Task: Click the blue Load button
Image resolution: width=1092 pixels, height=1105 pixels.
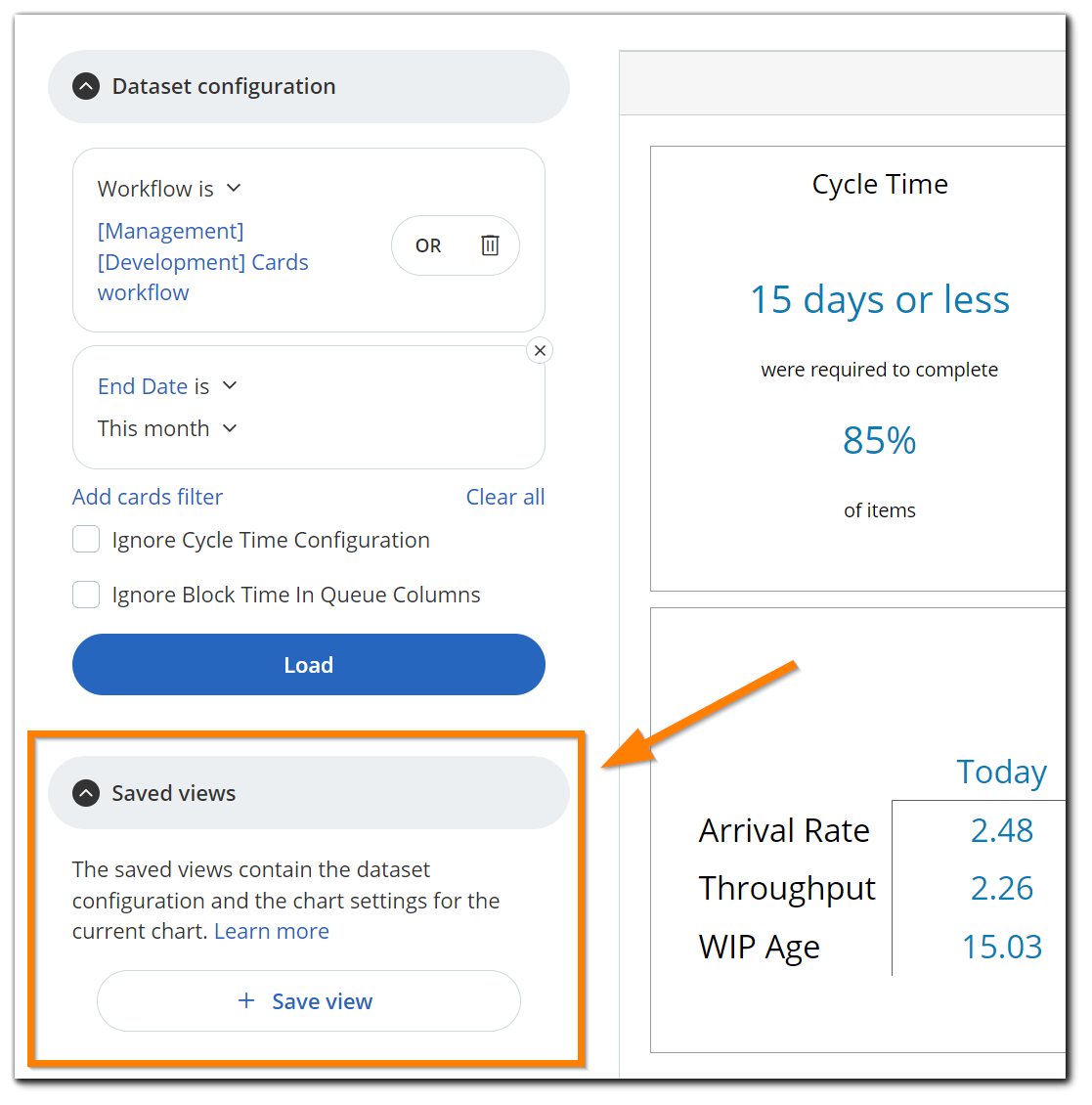Action: coord(309,665)
